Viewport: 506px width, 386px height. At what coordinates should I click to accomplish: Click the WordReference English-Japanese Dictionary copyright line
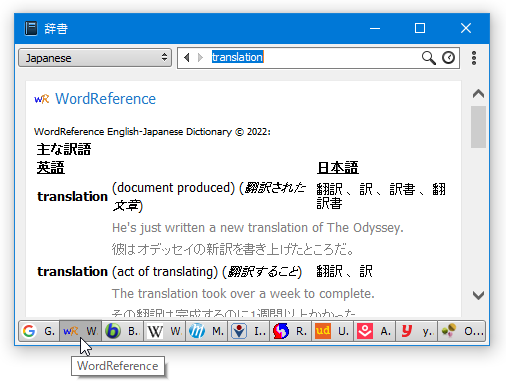point(152,132)
